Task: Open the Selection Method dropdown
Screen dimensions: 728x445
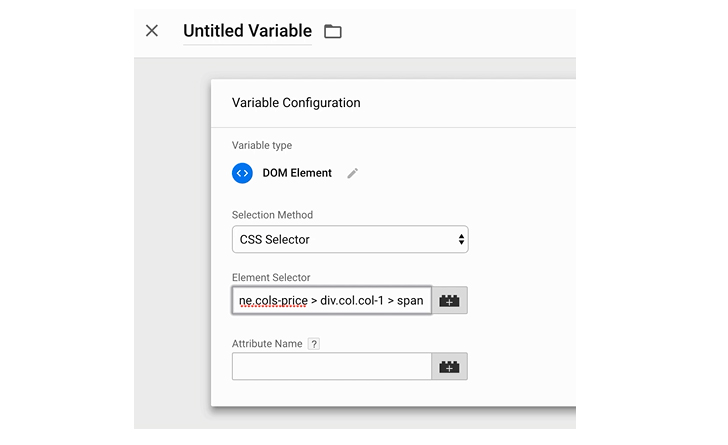Action: [x=350, y=239]
